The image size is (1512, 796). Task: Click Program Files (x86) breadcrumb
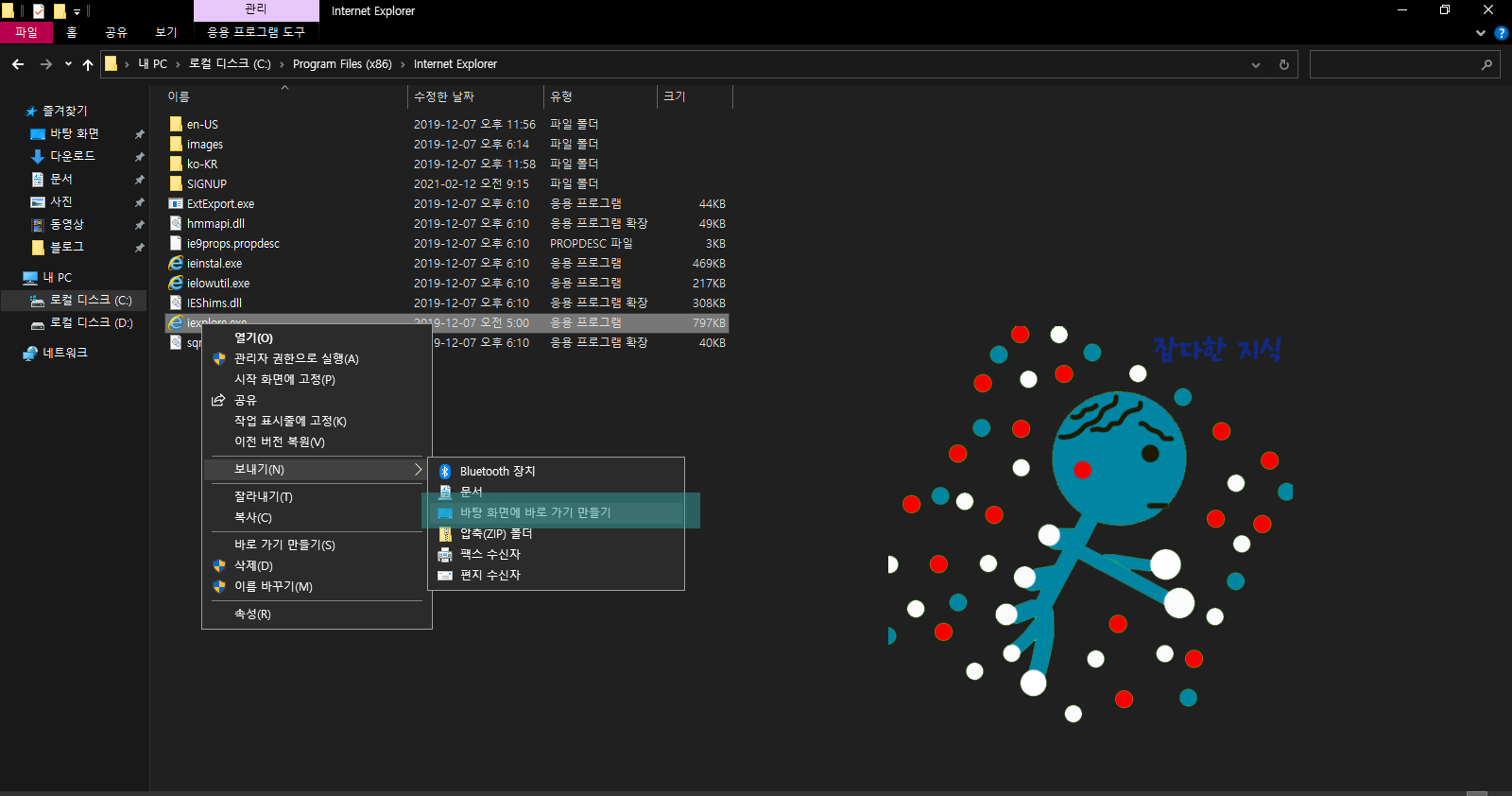(x=342, y=64)
